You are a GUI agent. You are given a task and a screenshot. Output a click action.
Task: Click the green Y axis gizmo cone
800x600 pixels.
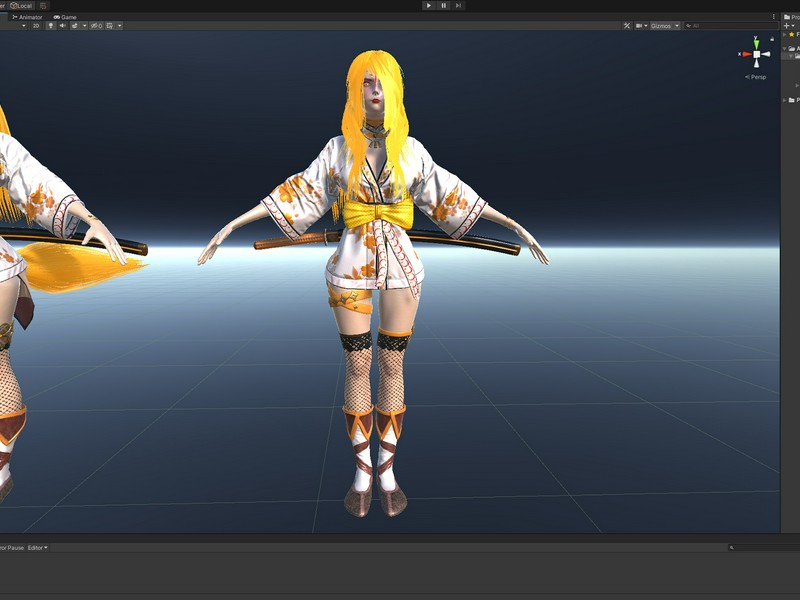756,44
